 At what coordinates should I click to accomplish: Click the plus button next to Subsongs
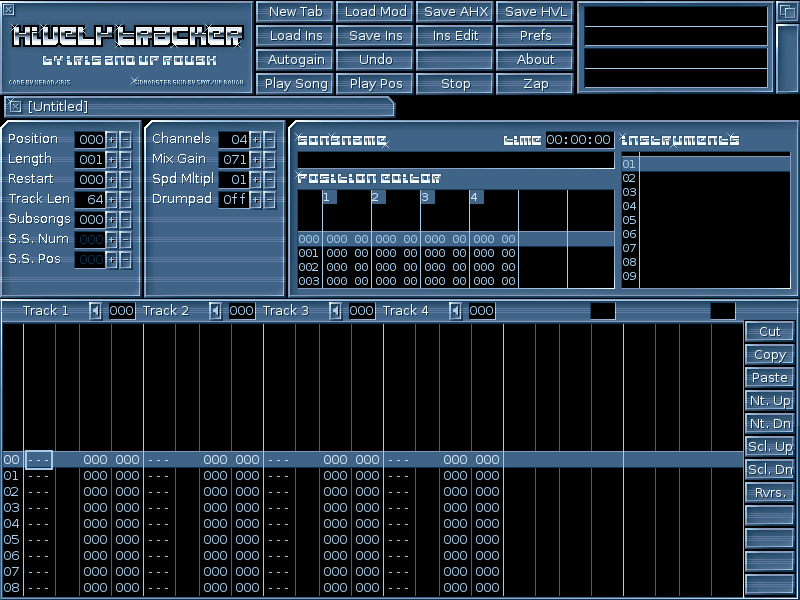point(112,219)
